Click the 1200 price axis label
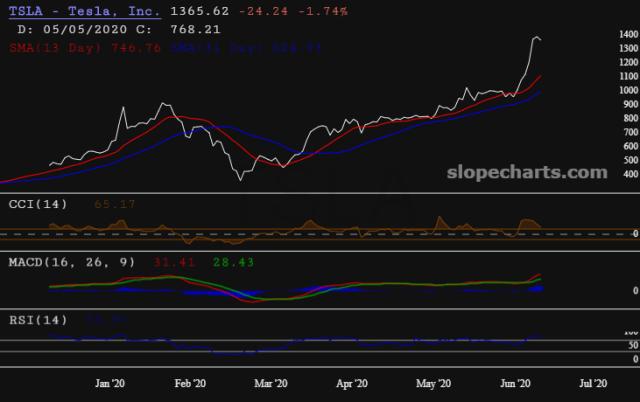 pos(629,62)
